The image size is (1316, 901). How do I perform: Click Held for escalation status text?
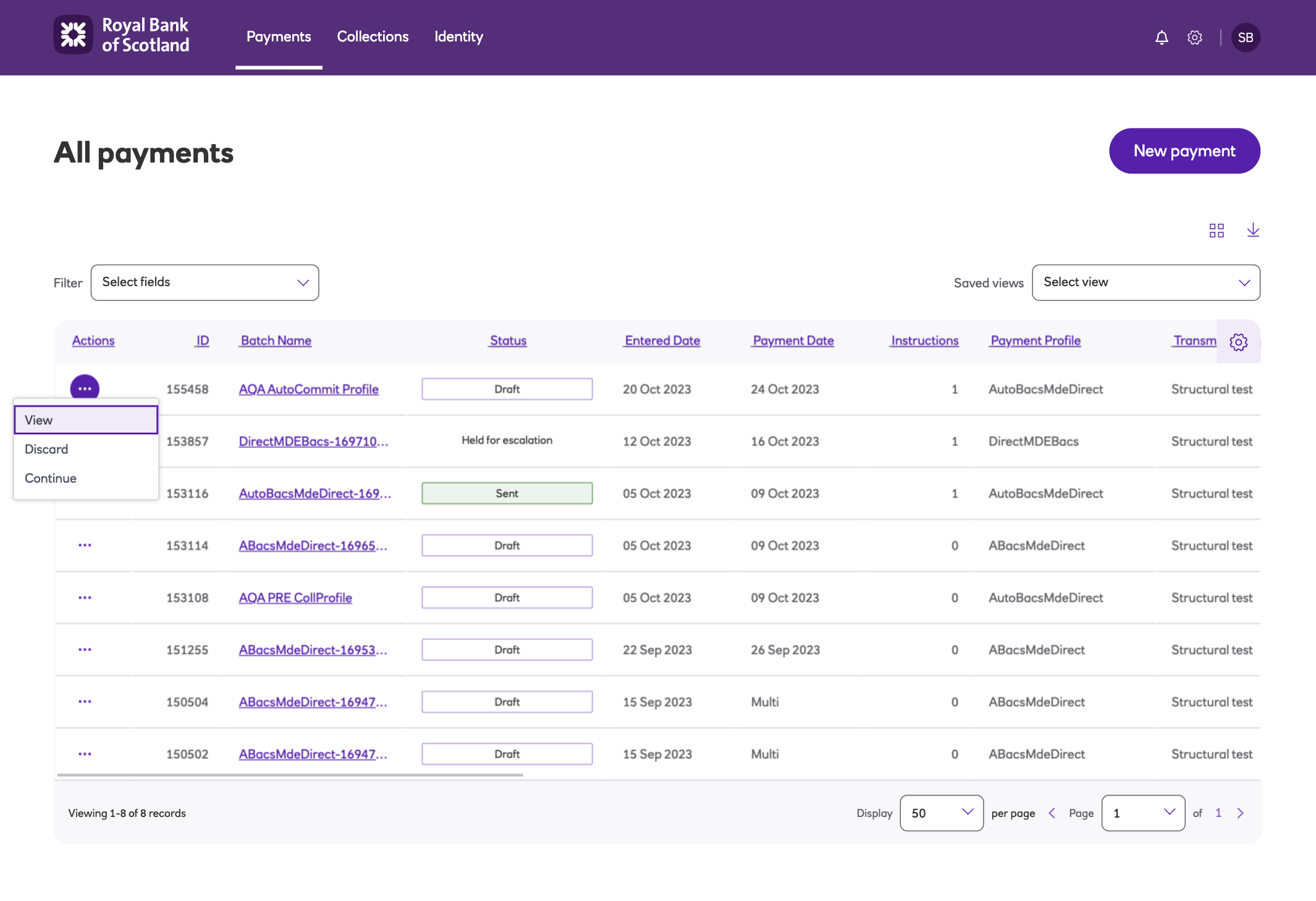[x=507, y=440]
